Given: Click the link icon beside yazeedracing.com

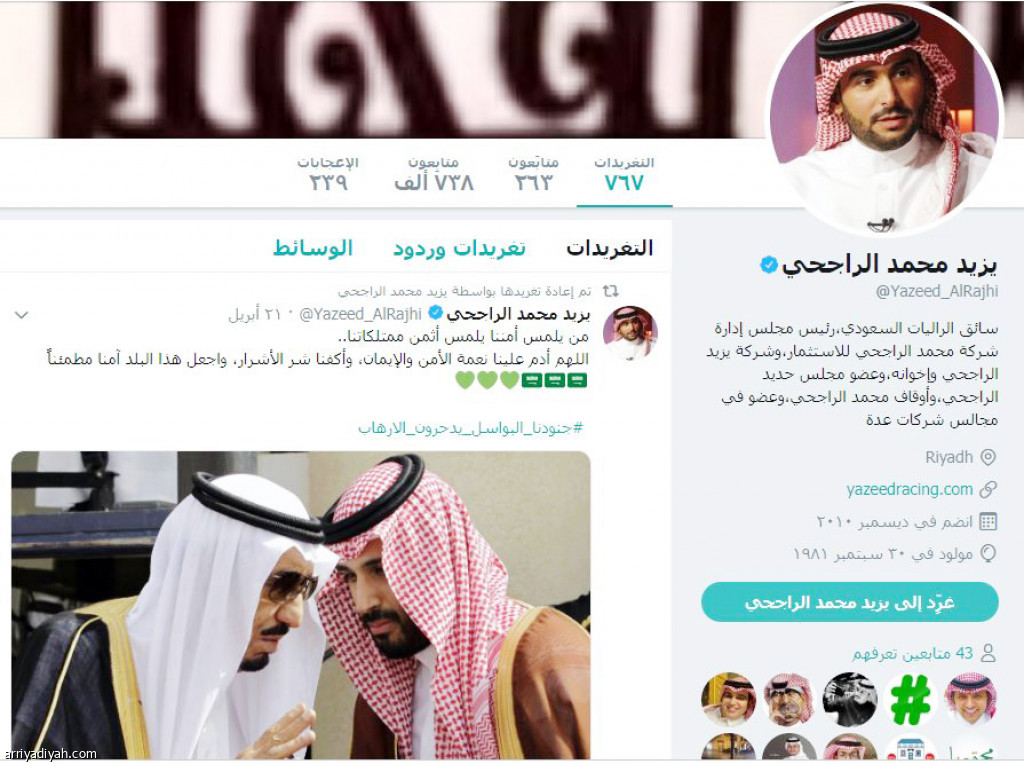Looking at the screenshot, I should (988, 489).
